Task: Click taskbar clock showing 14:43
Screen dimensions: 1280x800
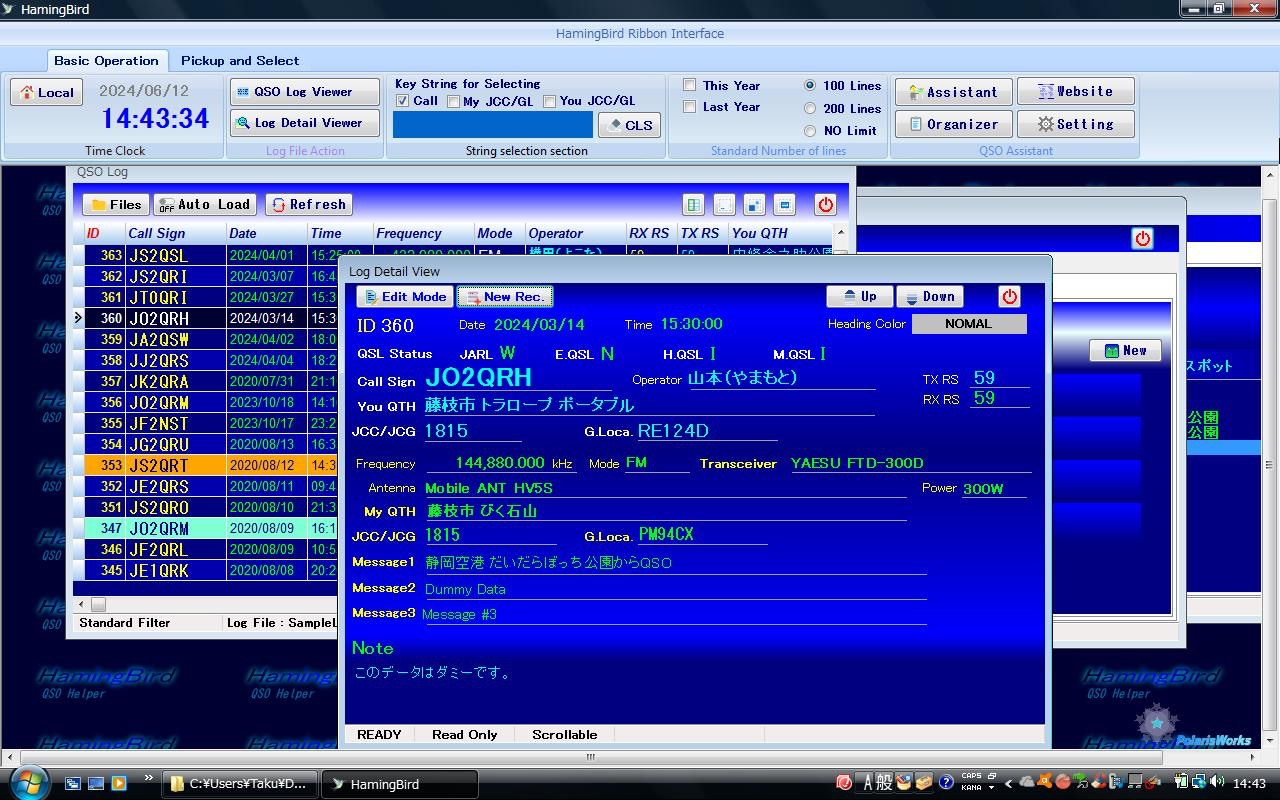Action: pyautogui.click(x=1249, y=783)
